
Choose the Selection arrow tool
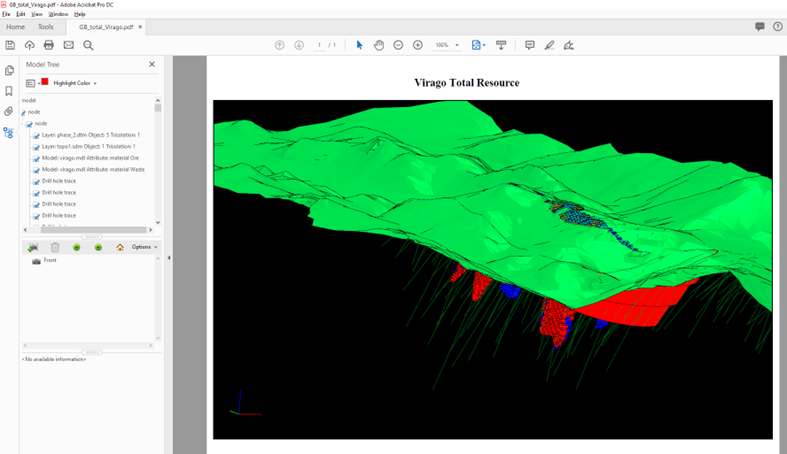coord(359,45)
